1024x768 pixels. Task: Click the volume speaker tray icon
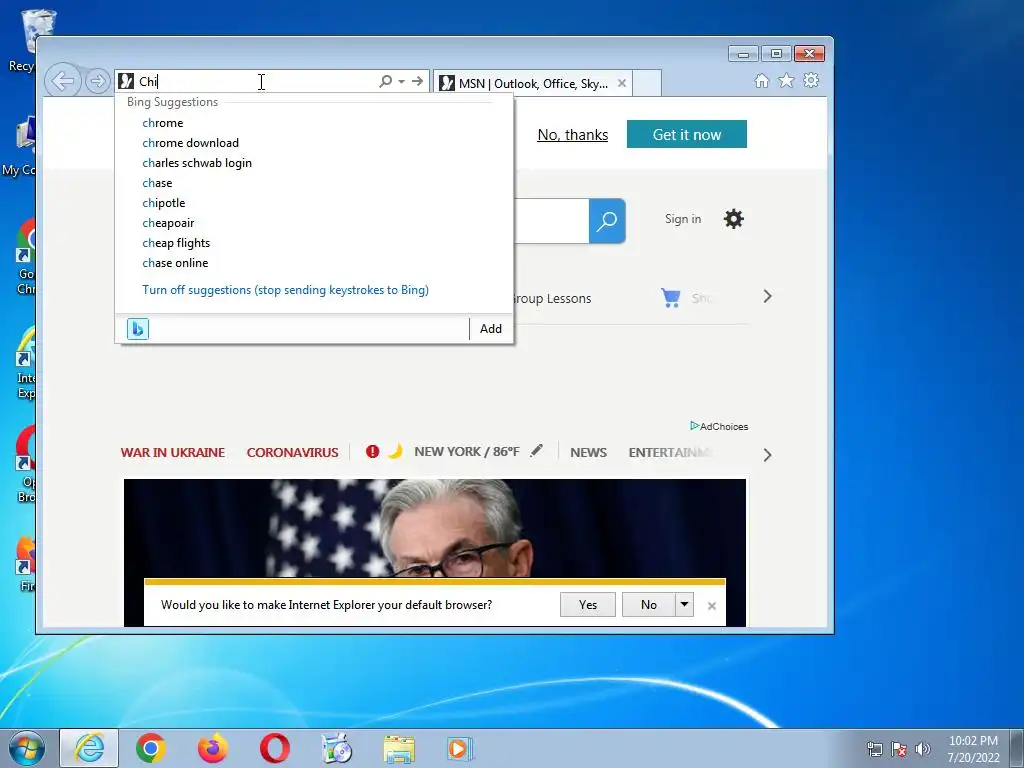tap(923, 749)
